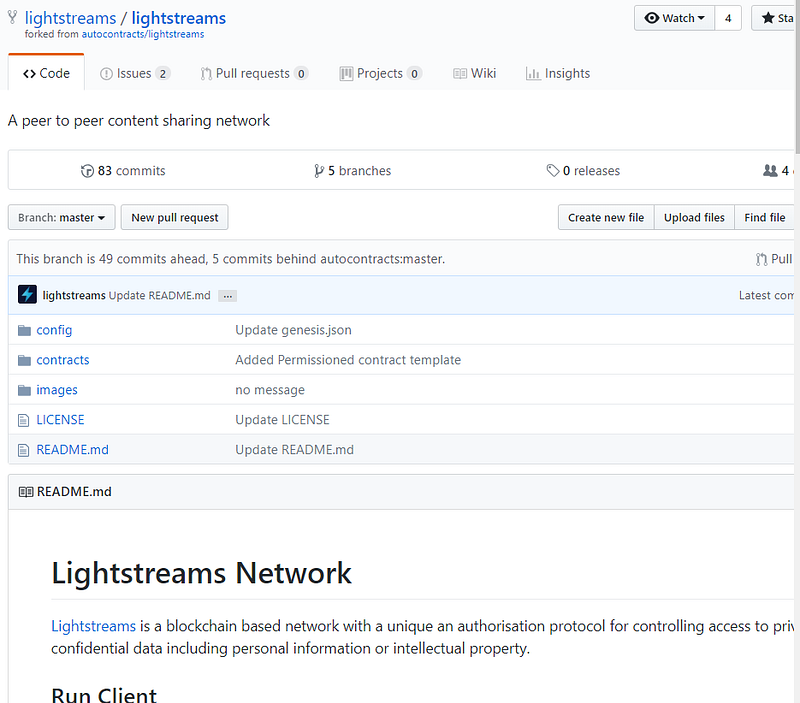Image resolution: width=800 pixels, height=703 pixels.
Task: Open the lightstreams owner link
Action: click(70, 18)
